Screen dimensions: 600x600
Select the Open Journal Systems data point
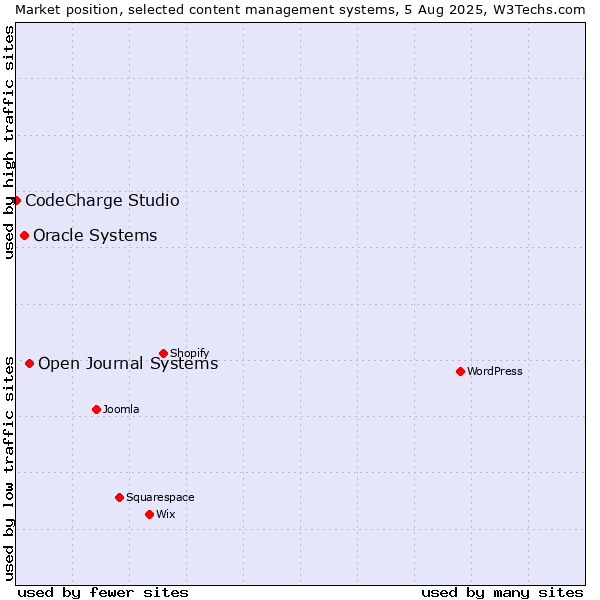(x=29, y=363)
